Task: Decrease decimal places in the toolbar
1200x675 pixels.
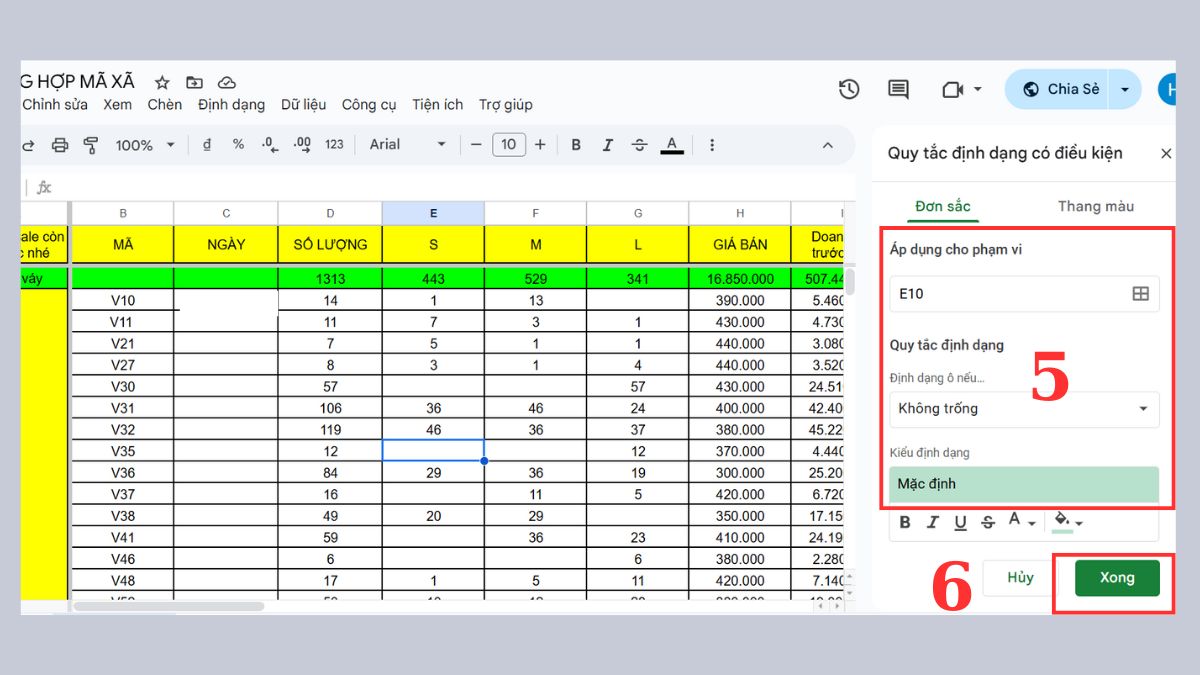Action: (269, 144)
